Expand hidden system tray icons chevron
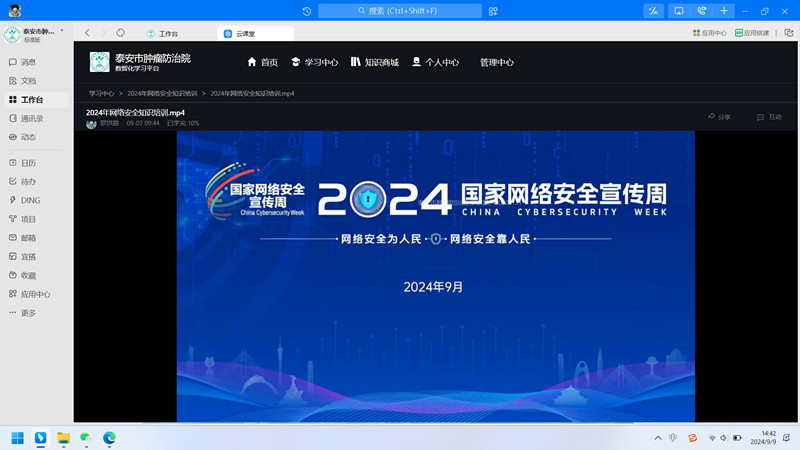Viewport: 800px width, 450px height. [658, 438]
